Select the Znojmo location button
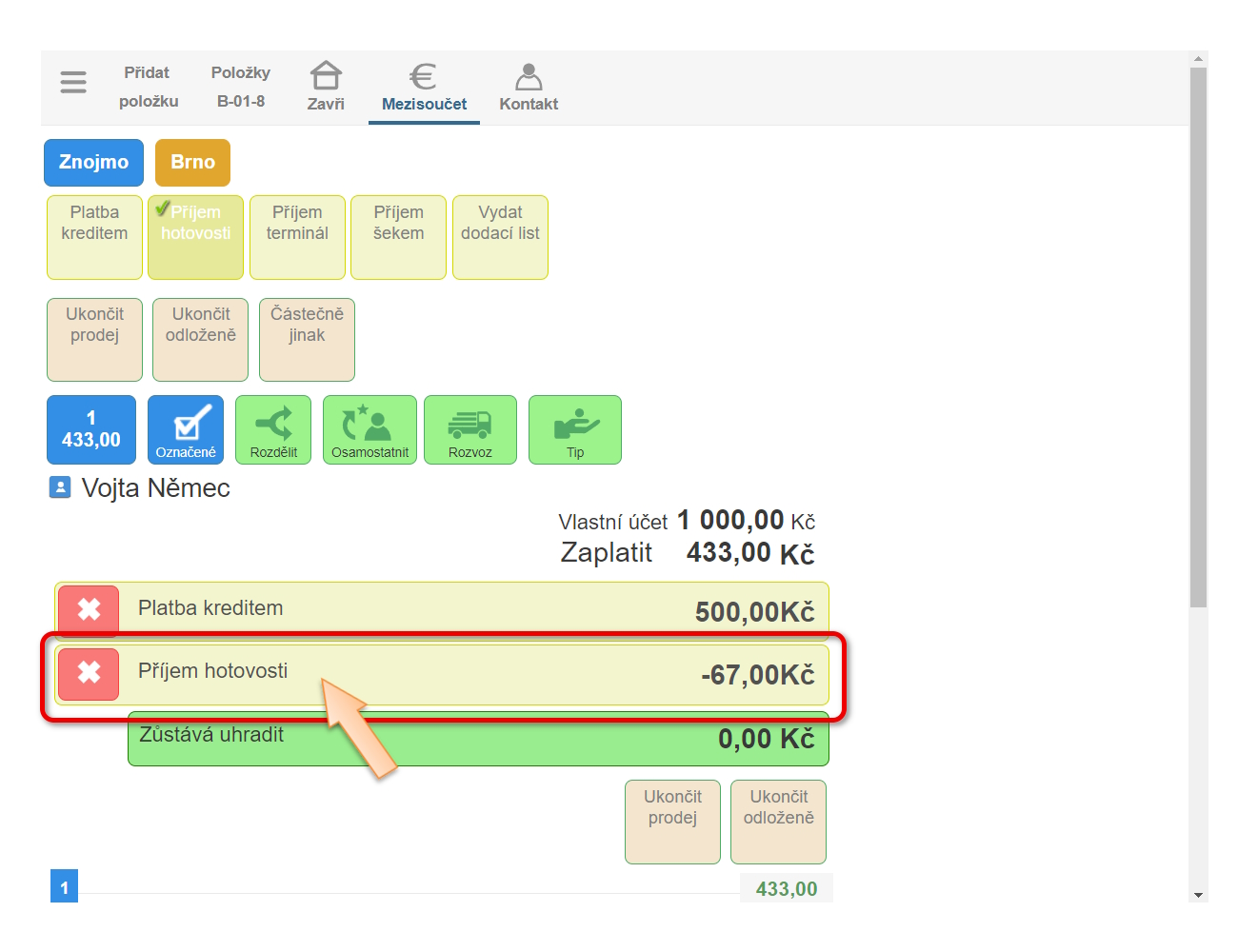 93,163
